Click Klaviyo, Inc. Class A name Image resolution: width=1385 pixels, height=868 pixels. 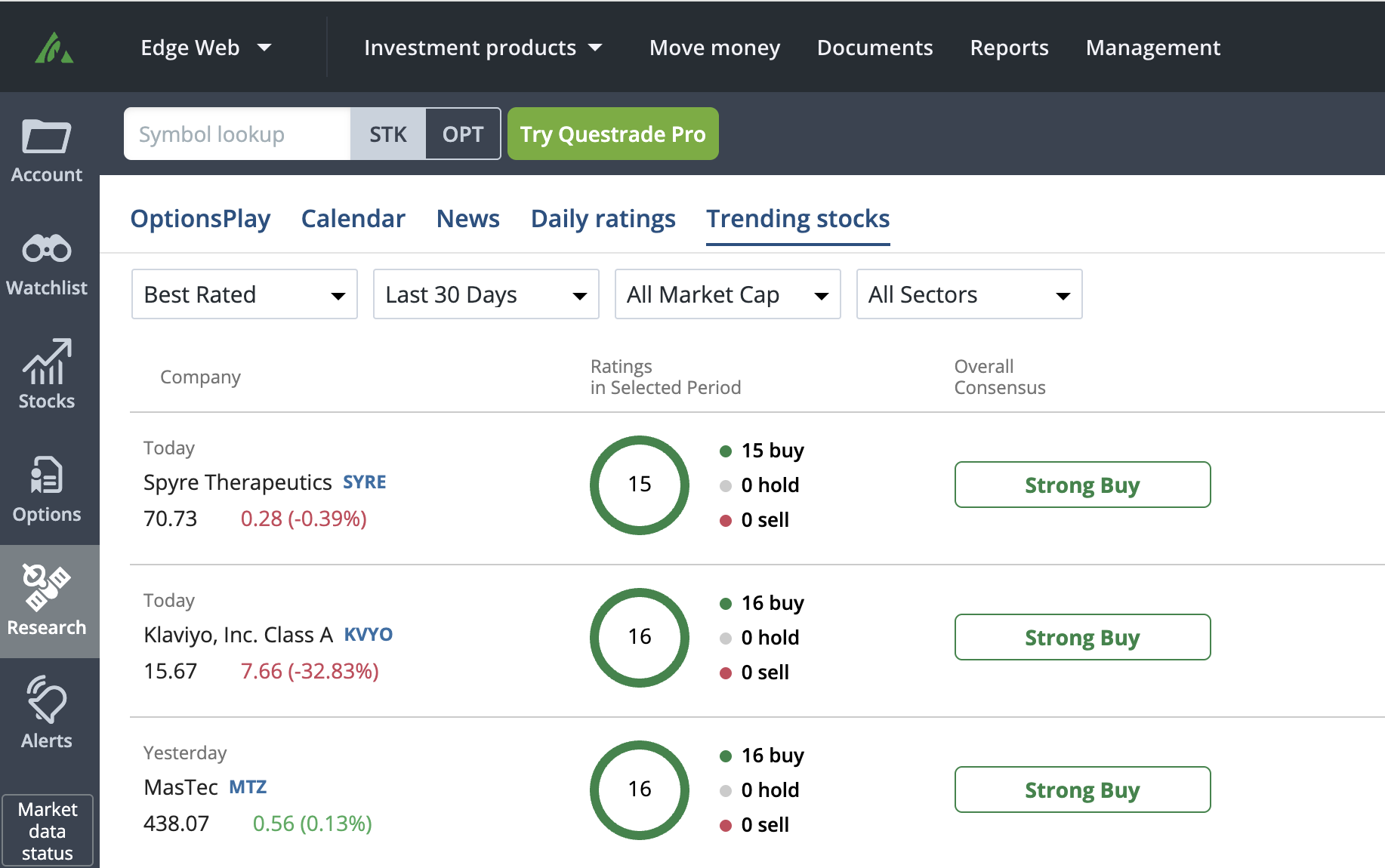(238, 634)
